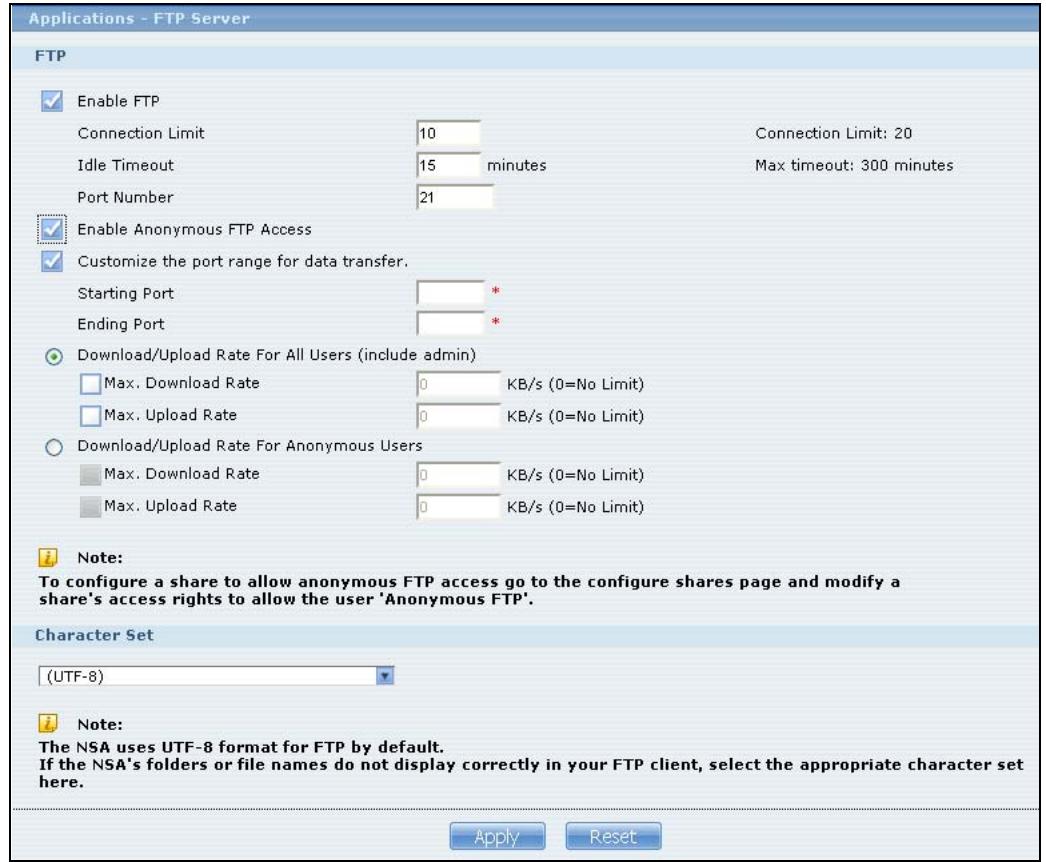Click the note icon above the UTF-8 note

click(x=48, y=723)
